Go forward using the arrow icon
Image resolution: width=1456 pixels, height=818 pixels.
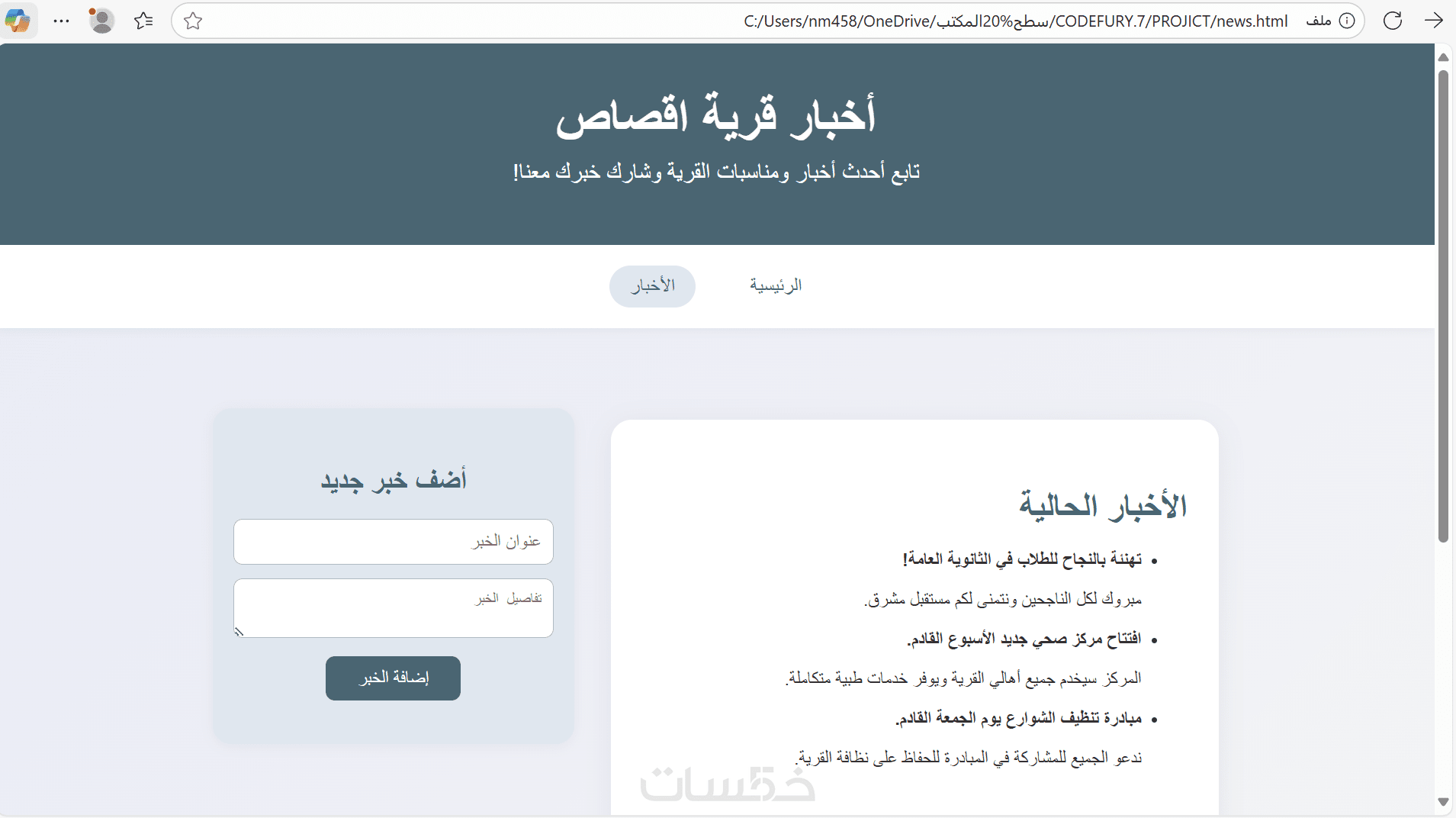click(1434, 21)
